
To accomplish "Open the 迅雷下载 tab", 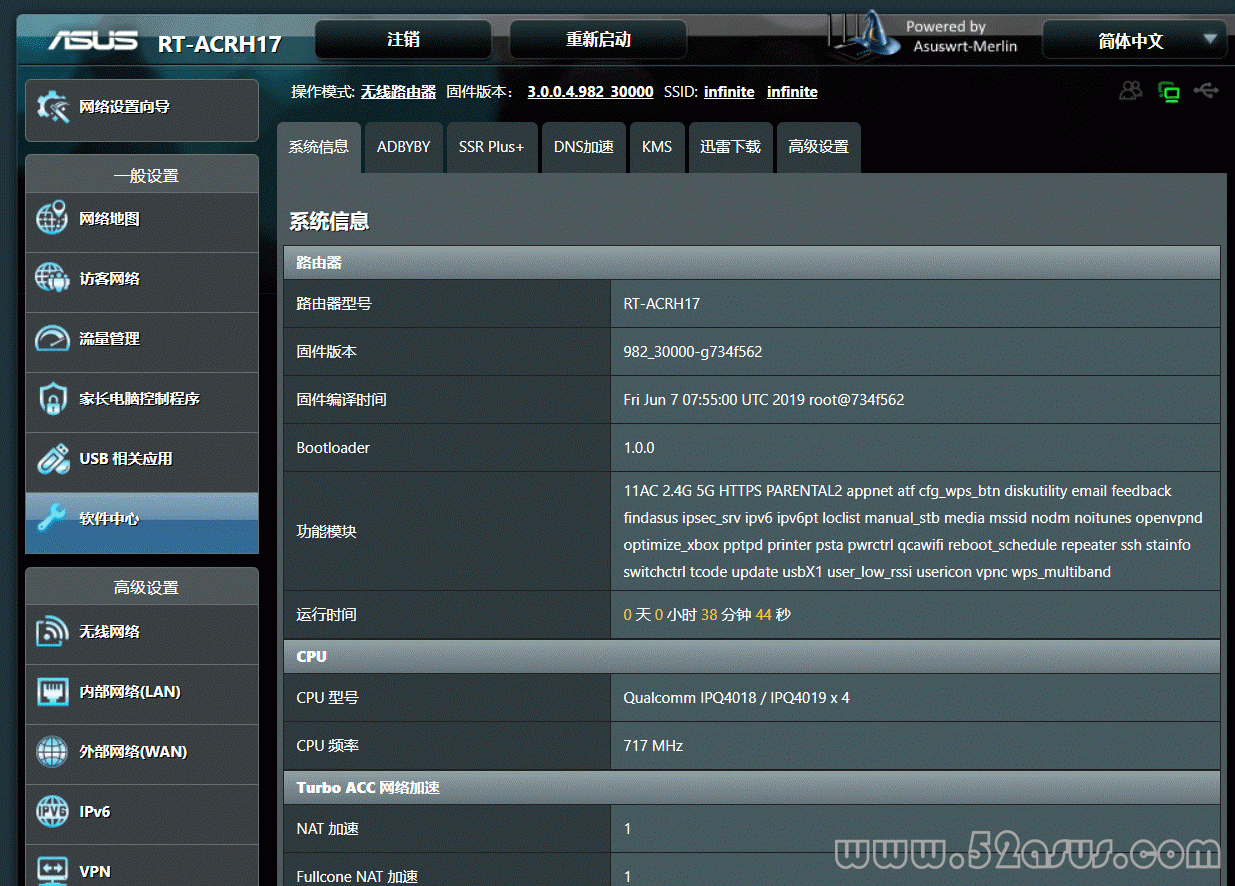I will (x=730, y=147).
